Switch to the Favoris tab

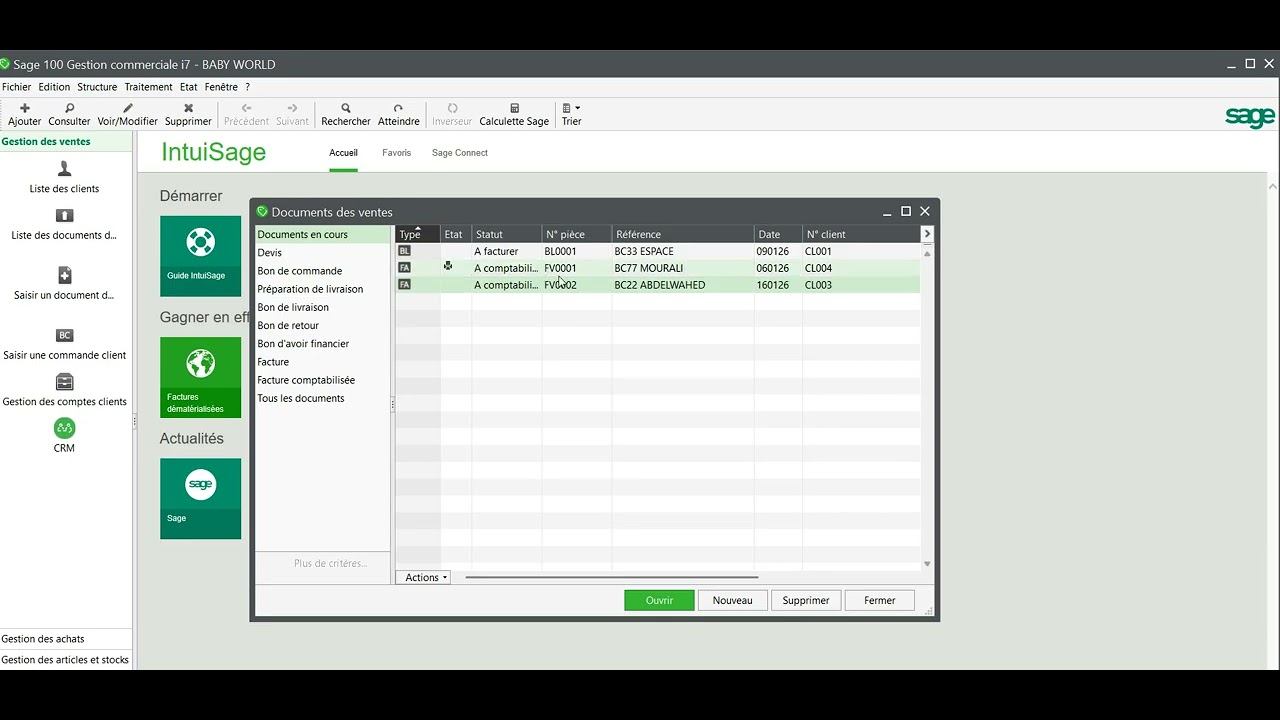(x=396, y=153)
